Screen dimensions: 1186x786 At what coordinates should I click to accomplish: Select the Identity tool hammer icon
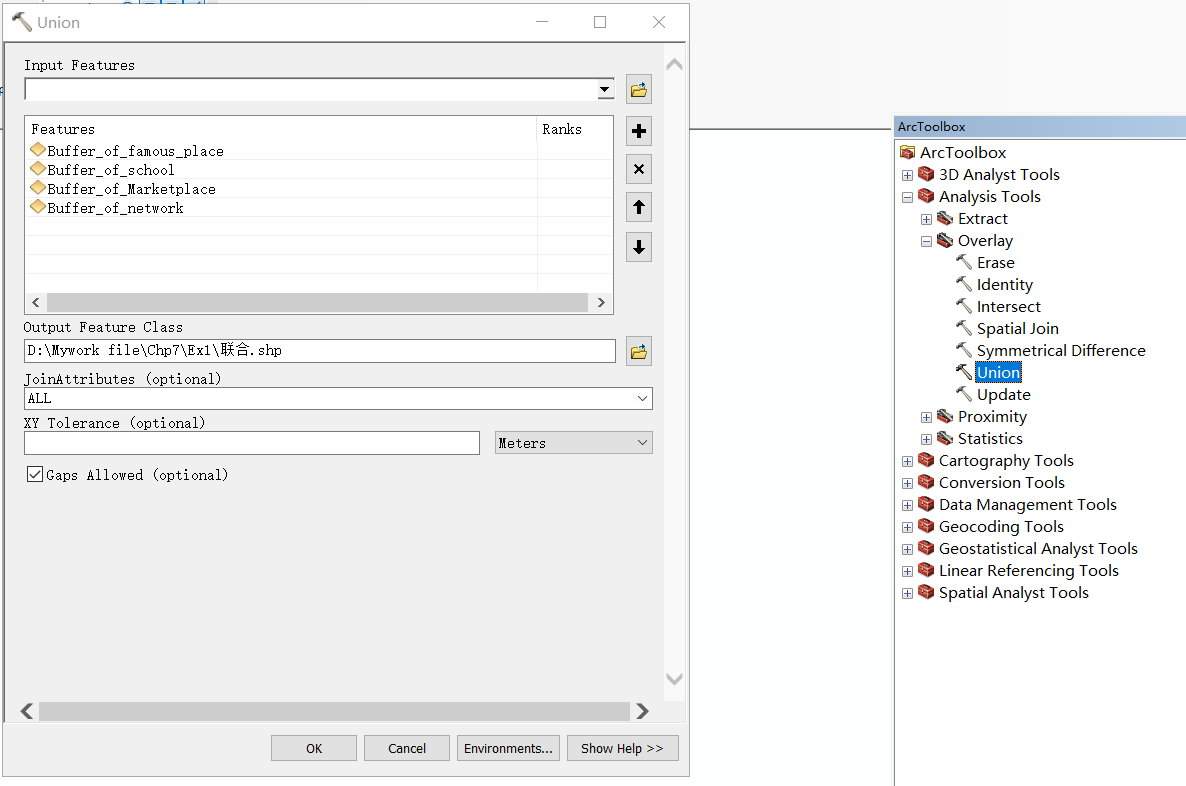pyautogui.click(x=964, y=284)
